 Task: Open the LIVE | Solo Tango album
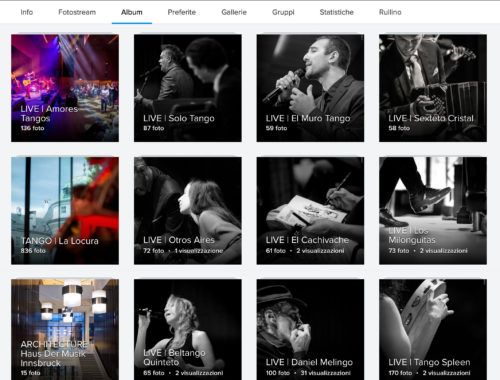pos(188,88)
